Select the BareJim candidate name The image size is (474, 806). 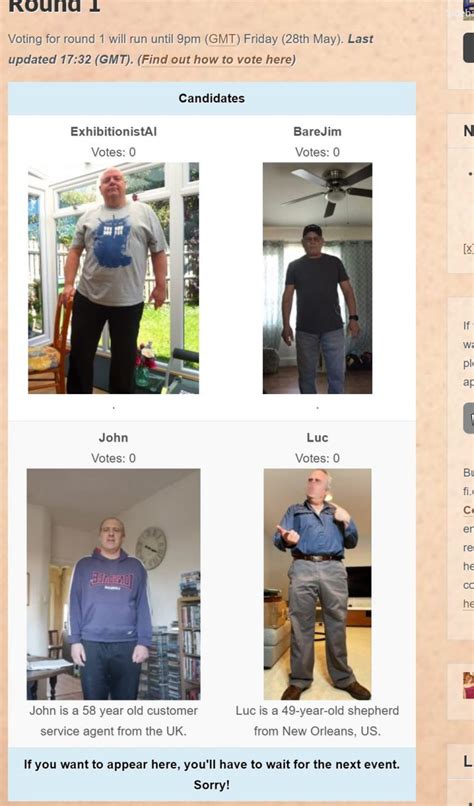[x=317, y=132]
